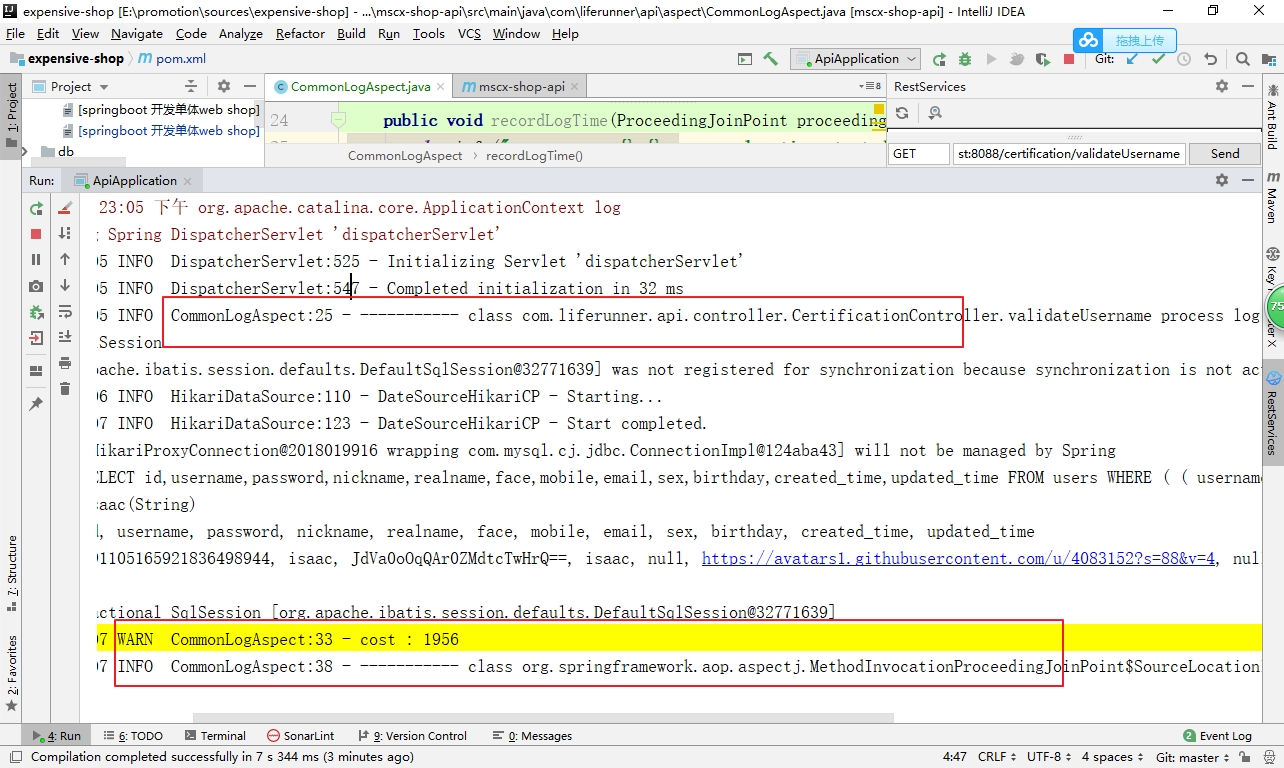Screen dimensions: 1284x768
Task: Change the CRLF line separator
Action: [997, 757]
